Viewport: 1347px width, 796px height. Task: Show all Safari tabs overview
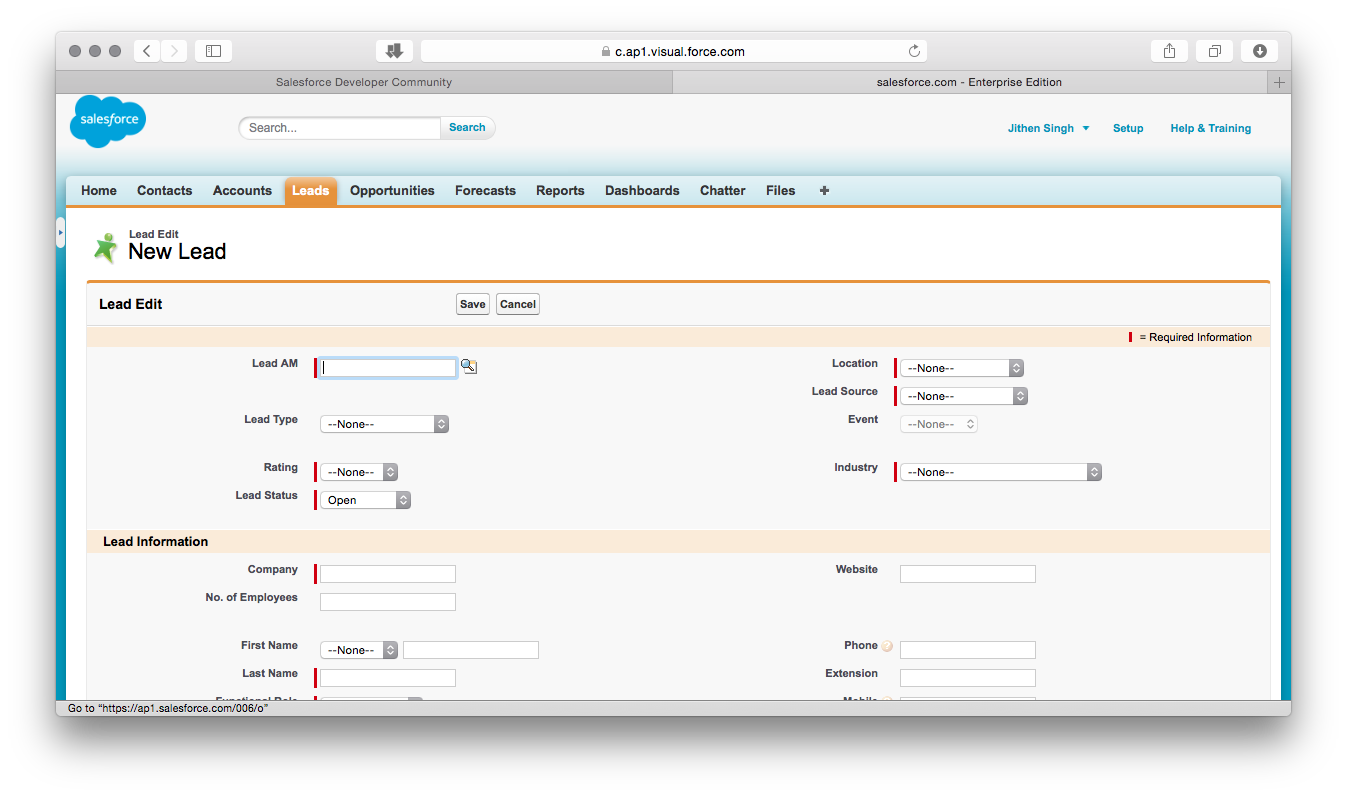(x=1214, y=51)
